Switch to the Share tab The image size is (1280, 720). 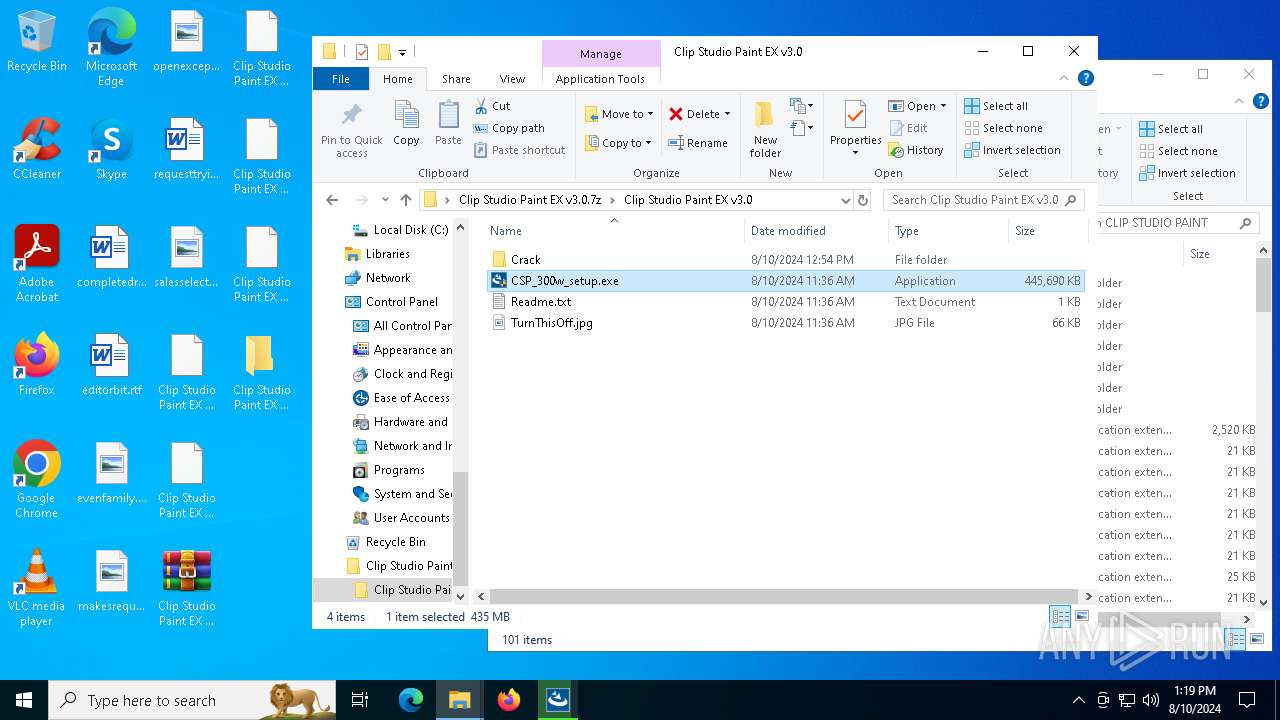[456, 79]
